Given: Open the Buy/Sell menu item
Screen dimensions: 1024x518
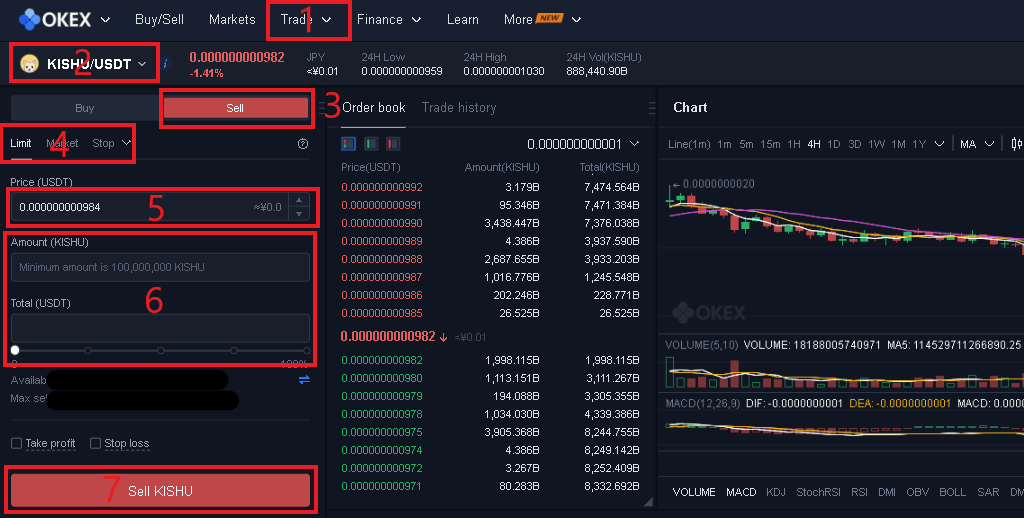Looking at the screenshot, I should [x=159, y=20].
